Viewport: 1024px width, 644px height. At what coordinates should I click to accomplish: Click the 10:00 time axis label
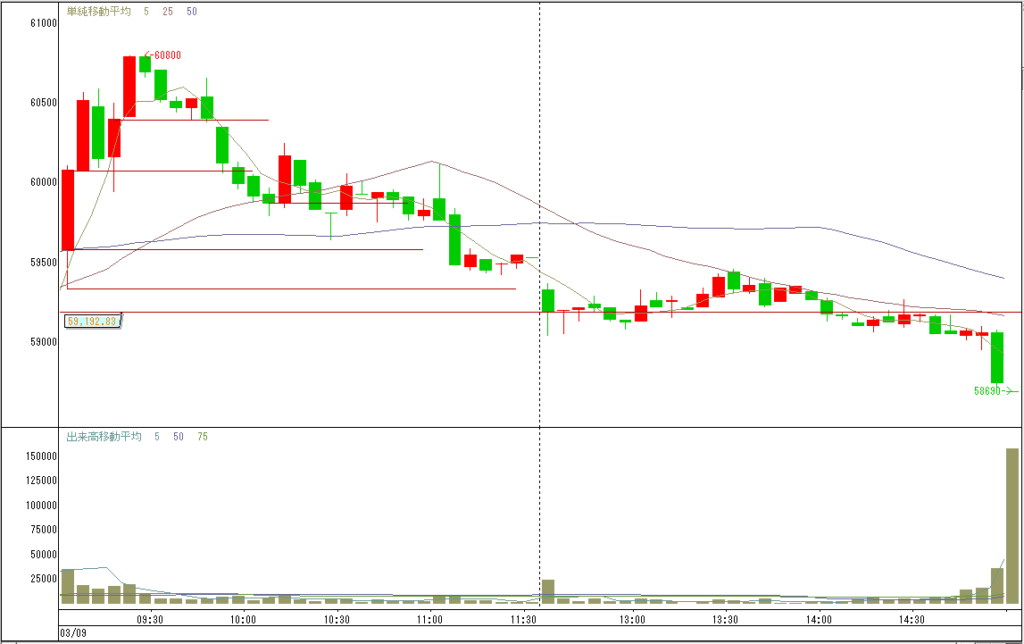243,619
